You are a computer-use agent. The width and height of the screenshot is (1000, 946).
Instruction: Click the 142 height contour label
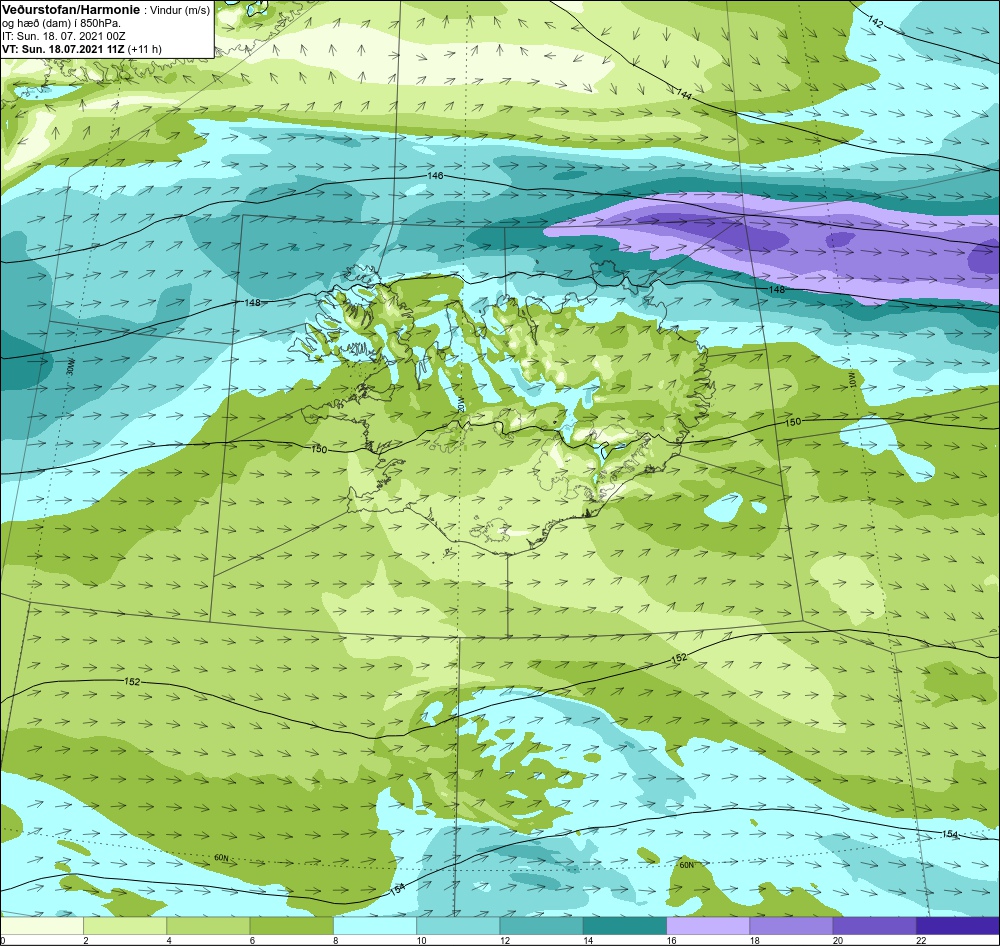[875, 22]
